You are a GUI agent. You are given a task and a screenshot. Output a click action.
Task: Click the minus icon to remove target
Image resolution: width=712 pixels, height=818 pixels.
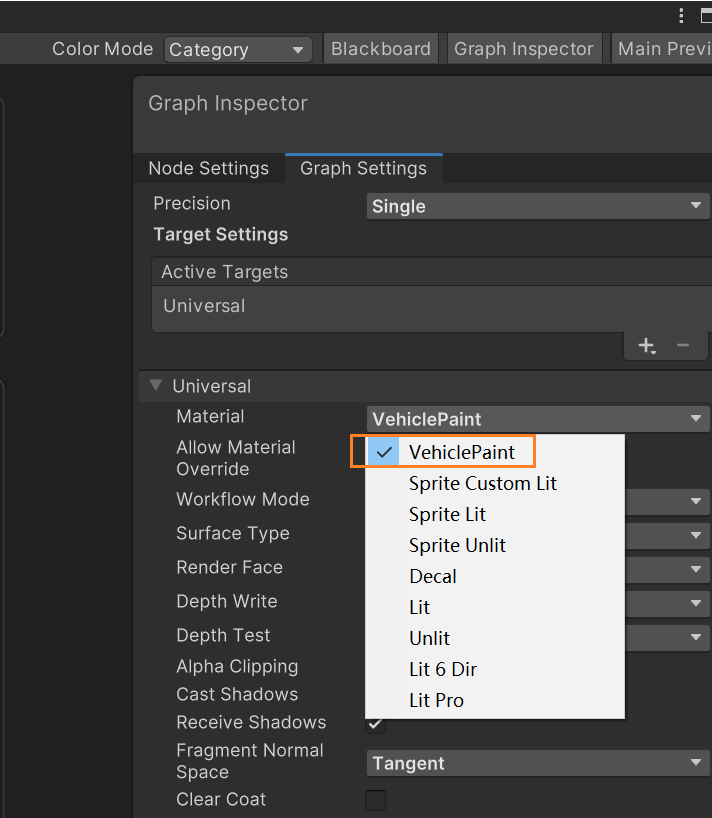pos(683,346)
